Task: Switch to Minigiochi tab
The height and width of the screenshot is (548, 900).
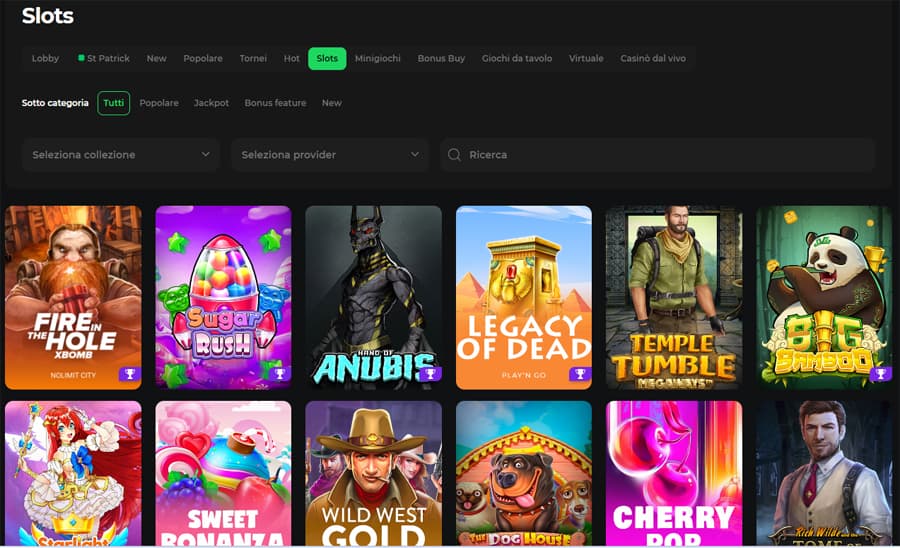Action: pyautogui.click(x=378, y=59)
